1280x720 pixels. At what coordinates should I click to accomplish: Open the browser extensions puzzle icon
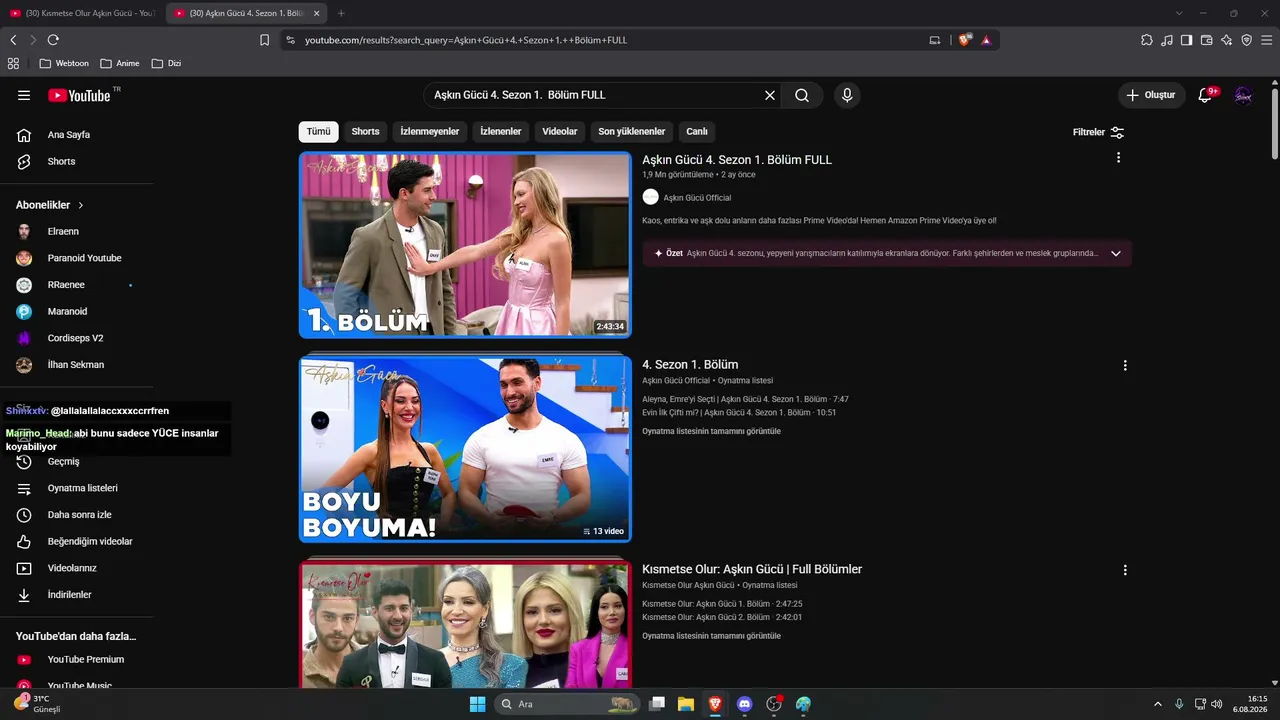[x=1147, y=40]
